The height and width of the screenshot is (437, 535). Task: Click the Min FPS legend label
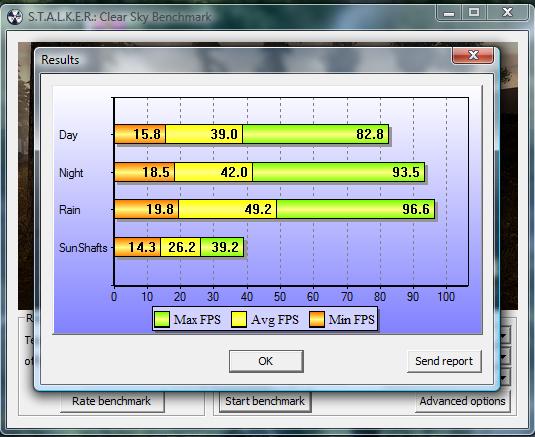pos(351,320)
